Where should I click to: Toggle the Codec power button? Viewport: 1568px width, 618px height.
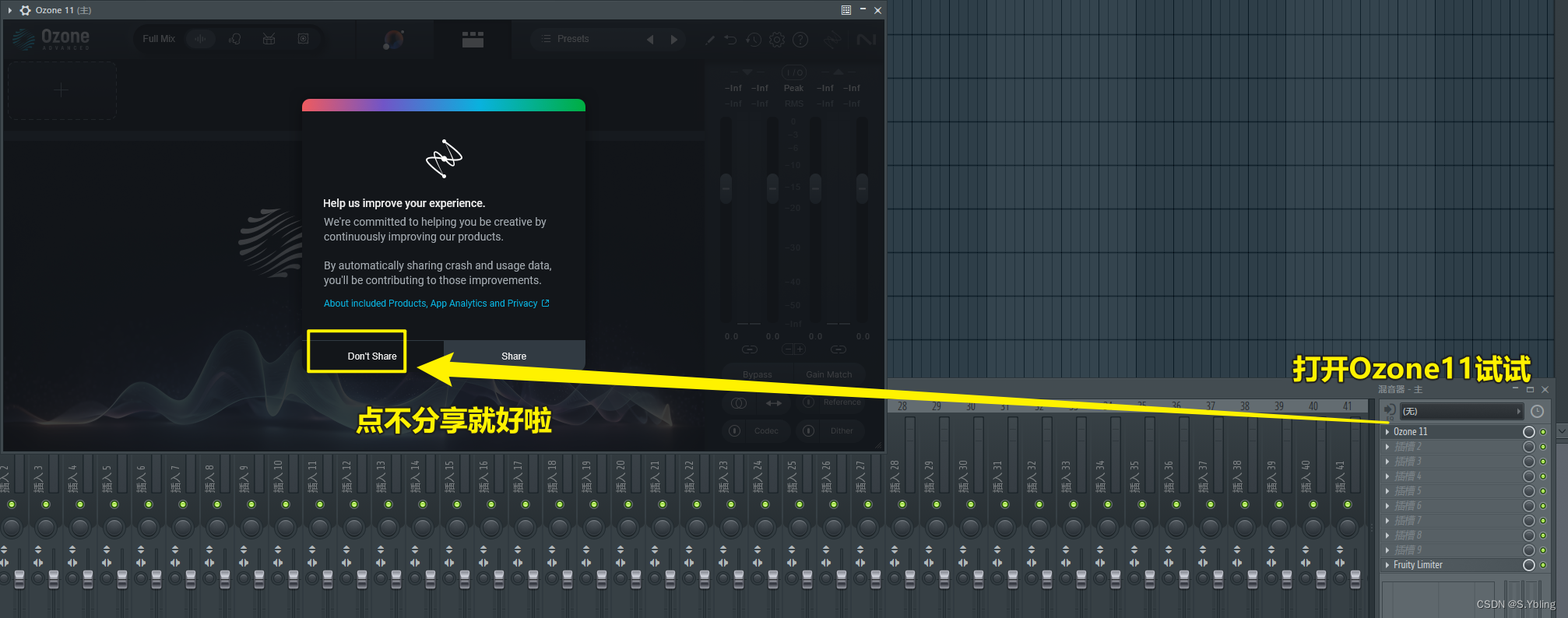tap(734, 430)
